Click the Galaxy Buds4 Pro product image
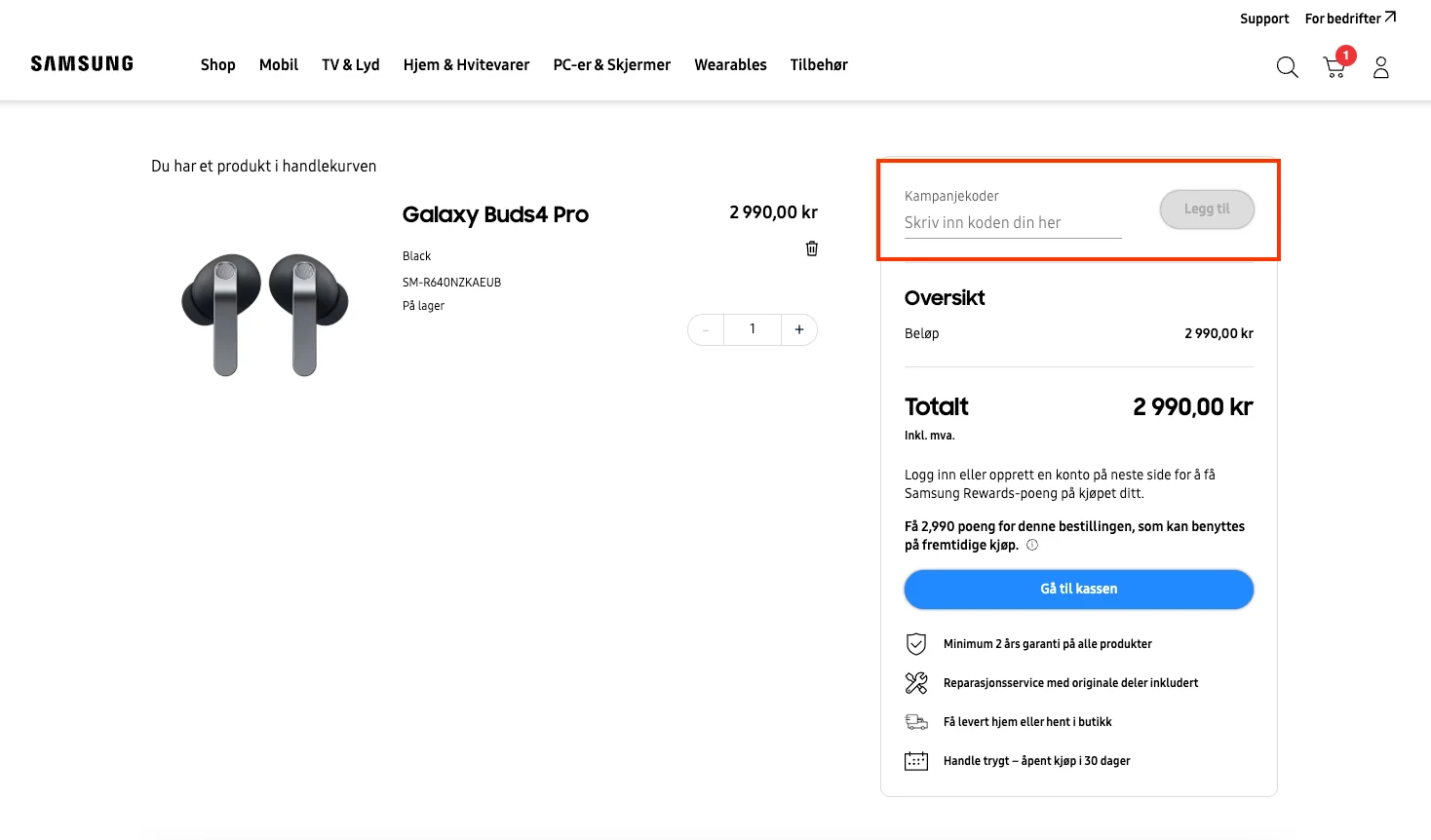 [x=265, y=315]
